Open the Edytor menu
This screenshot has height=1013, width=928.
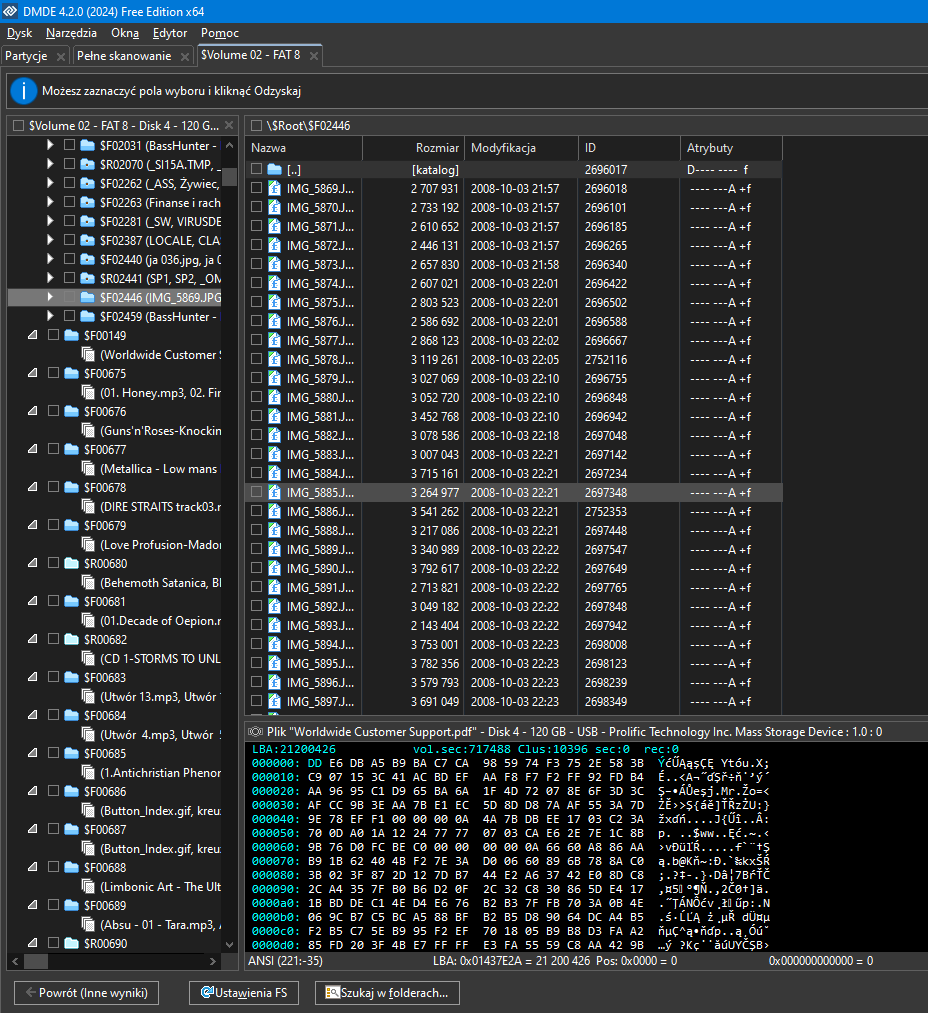pyautogui.click(x=170, y=33)
